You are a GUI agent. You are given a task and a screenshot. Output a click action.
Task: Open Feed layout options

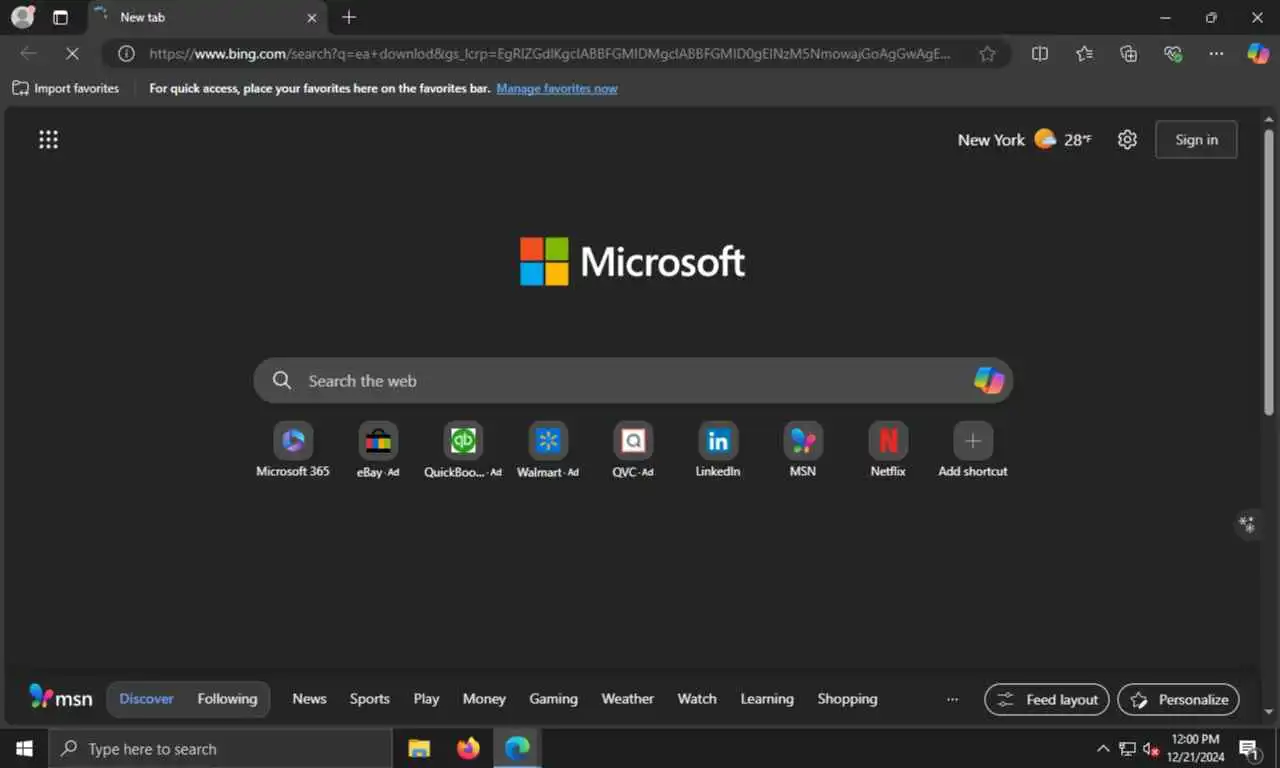click(1047, 699)
